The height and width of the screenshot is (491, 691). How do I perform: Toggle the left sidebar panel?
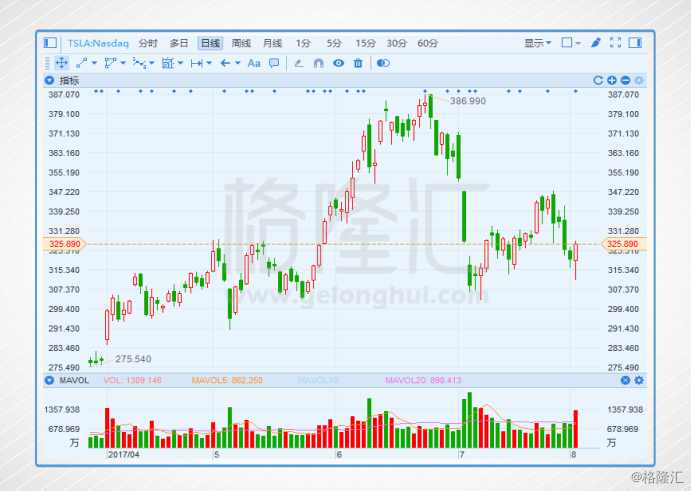point(51,43)
